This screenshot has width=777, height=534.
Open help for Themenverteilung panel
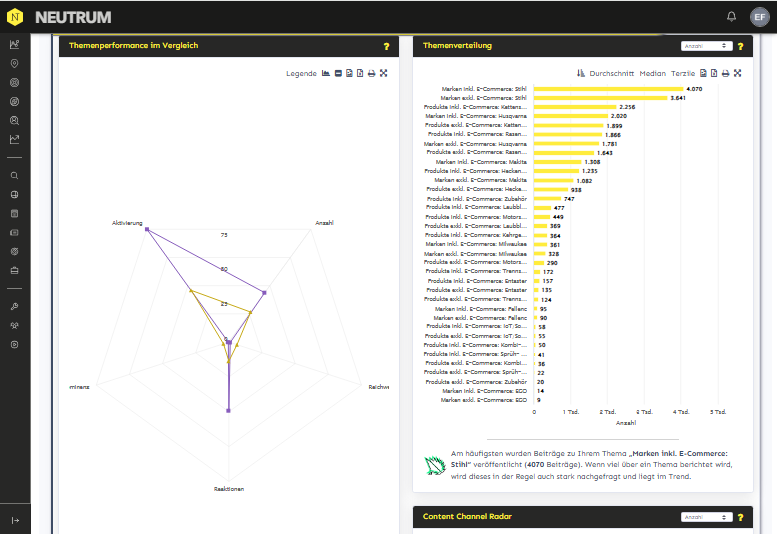point(740,46)
